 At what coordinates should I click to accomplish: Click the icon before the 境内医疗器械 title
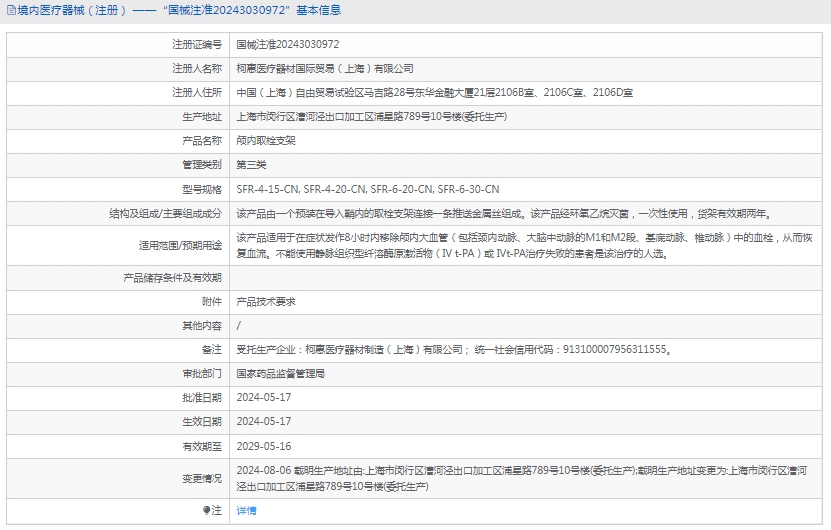[10, 11]
